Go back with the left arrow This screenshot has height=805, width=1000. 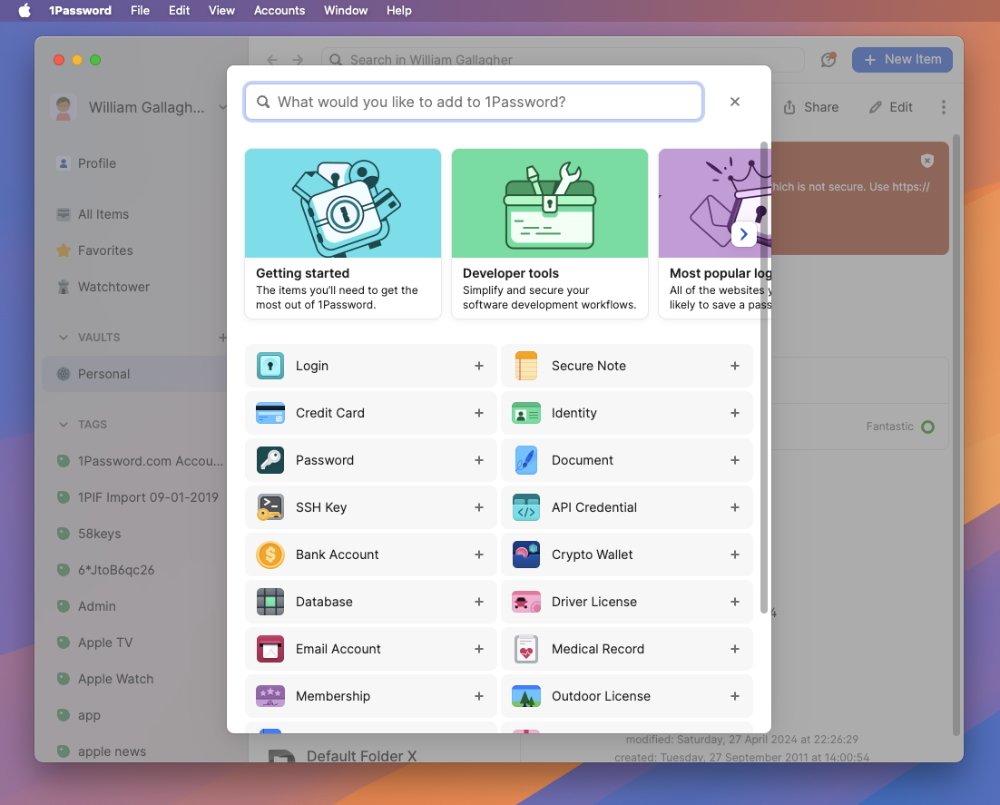point(272,59)
